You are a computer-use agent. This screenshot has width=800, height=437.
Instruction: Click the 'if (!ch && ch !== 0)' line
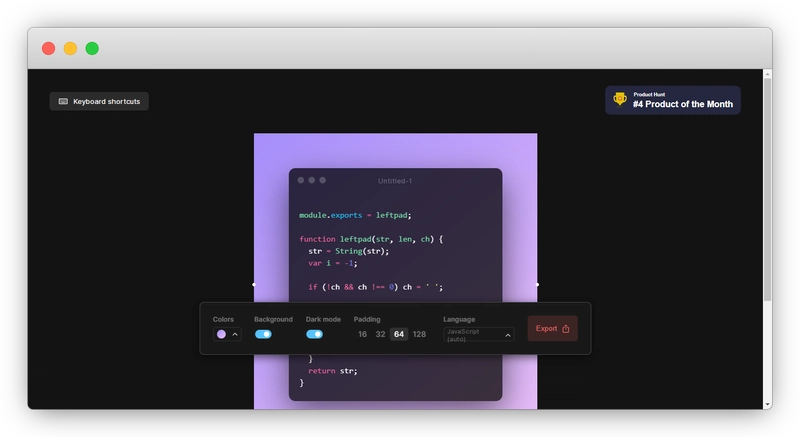[376, 287]
